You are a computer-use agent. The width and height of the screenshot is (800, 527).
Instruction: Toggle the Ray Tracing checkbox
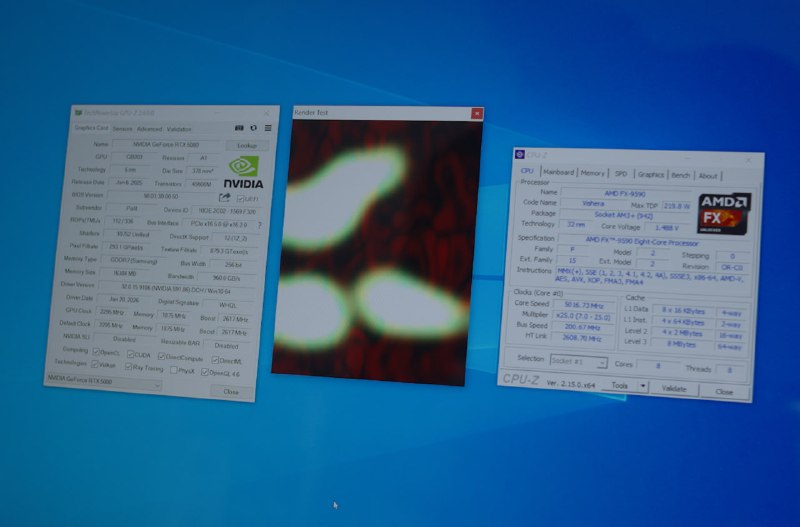pyautogui.click(x=130, y=367)
